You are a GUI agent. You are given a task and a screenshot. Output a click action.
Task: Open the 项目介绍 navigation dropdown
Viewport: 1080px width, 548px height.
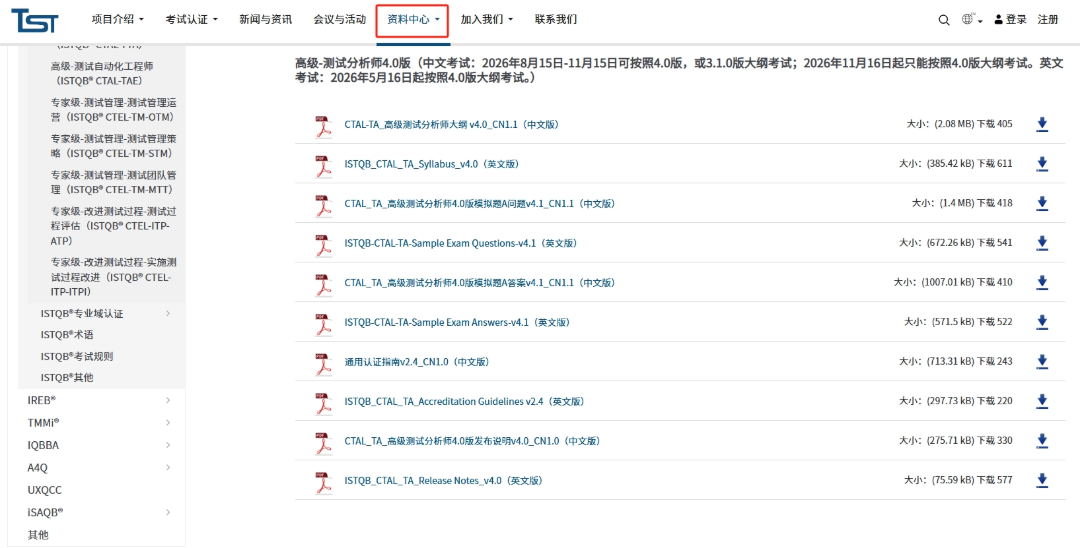(x=117, y=20)
